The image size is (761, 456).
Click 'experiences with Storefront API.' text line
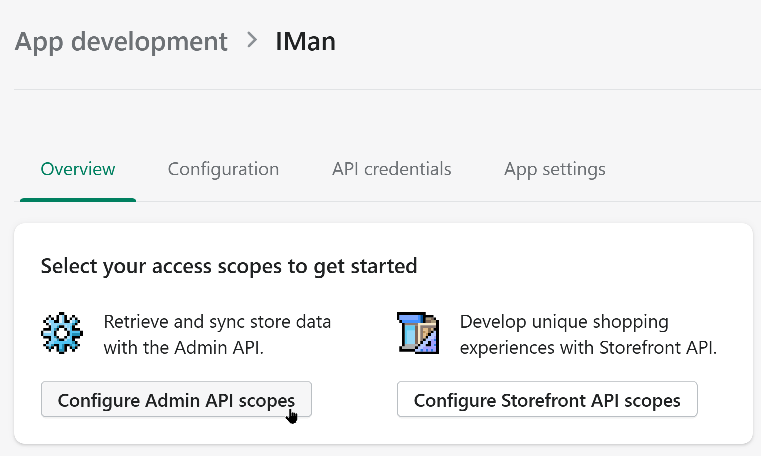pos(588,348)
